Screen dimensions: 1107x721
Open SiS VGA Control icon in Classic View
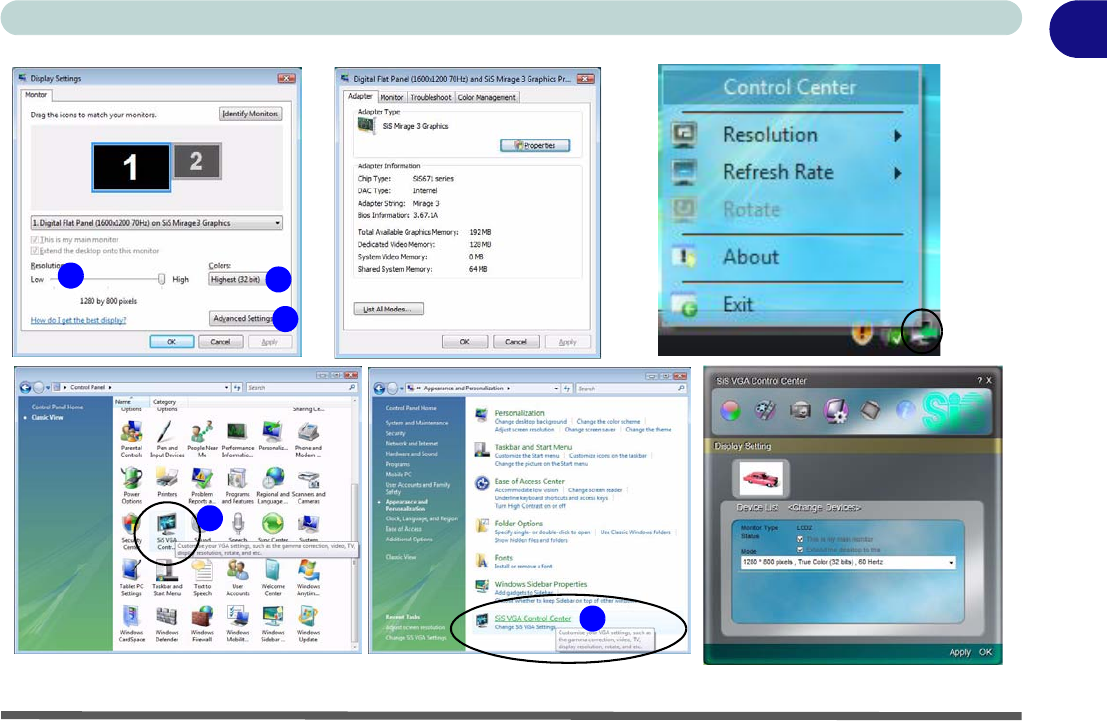pyautogui.click(x=167, y=532)
